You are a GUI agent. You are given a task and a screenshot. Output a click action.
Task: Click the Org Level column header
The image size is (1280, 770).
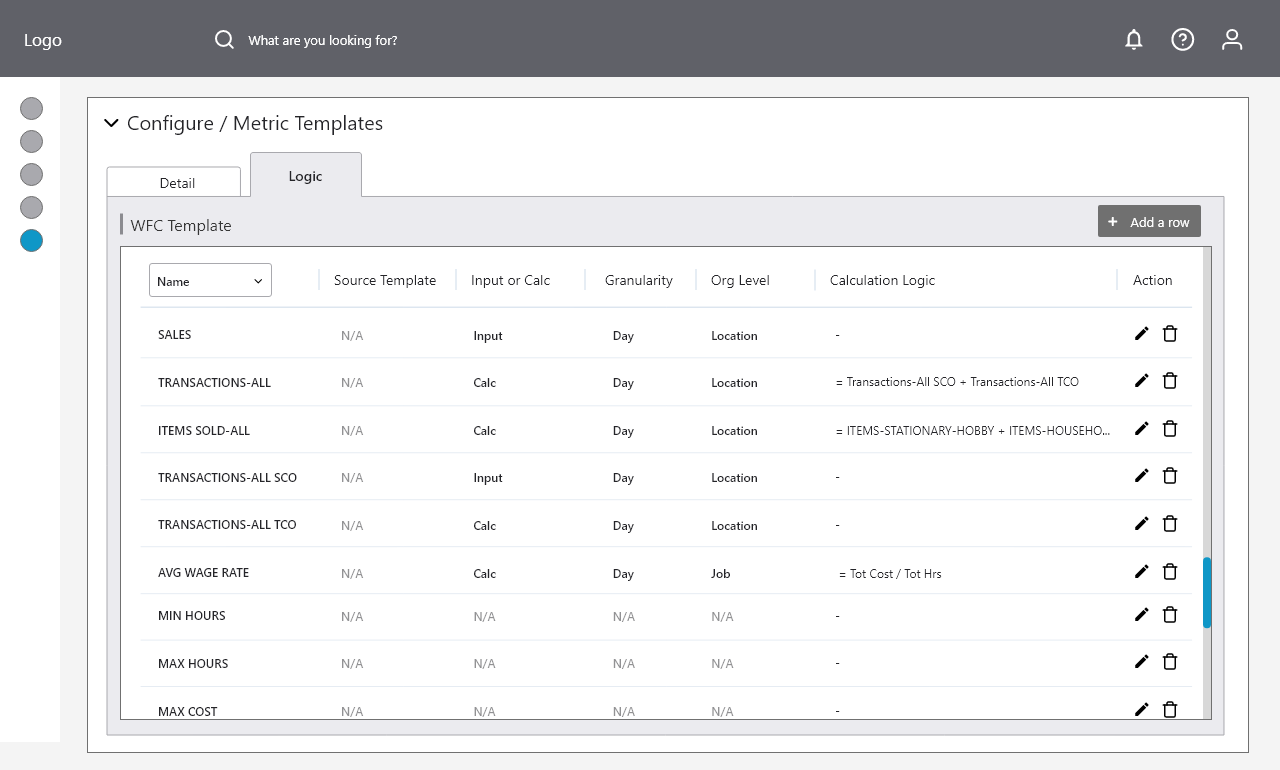(x=740, y=280)
